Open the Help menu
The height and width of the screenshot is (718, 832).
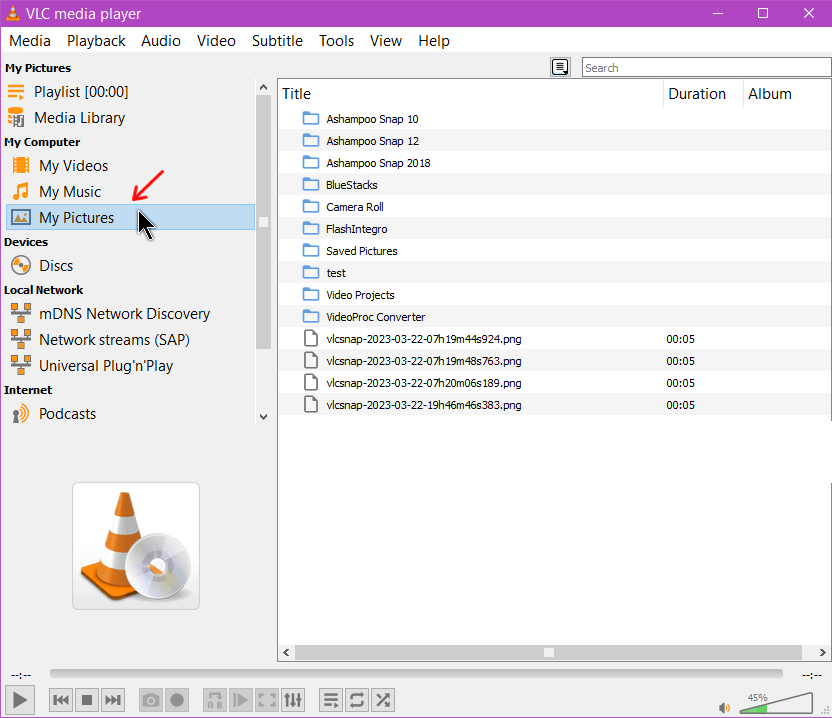pyautogui.click(x=434, y=41)
